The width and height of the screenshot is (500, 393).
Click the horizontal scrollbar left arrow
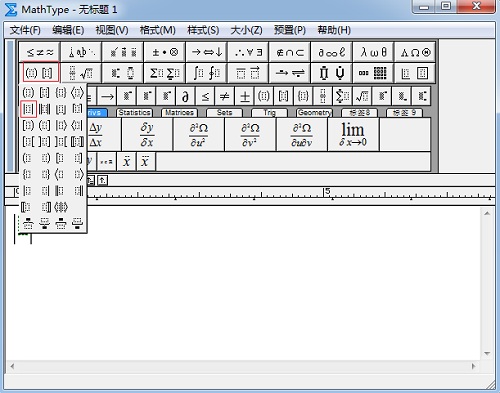pos(12,366)
